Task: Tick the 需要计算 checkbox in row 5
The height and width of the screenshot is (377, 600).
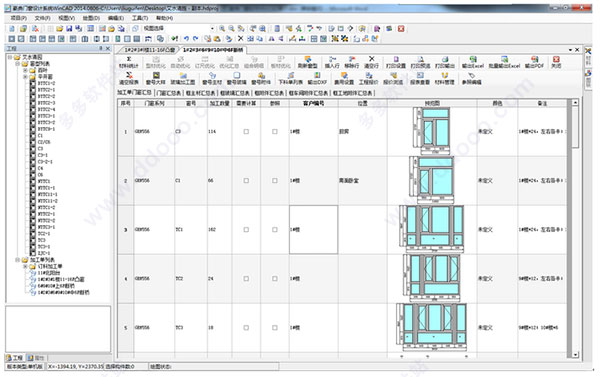Action: tap(246, 328)
